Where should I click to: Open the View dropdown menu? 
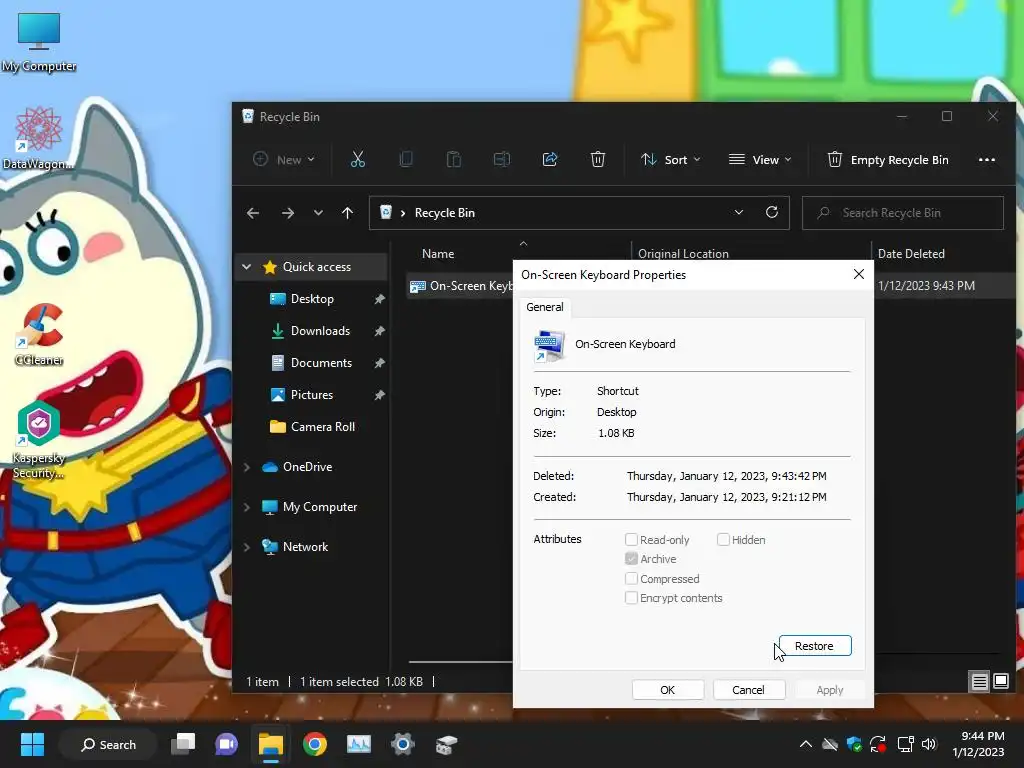[760, 160]
